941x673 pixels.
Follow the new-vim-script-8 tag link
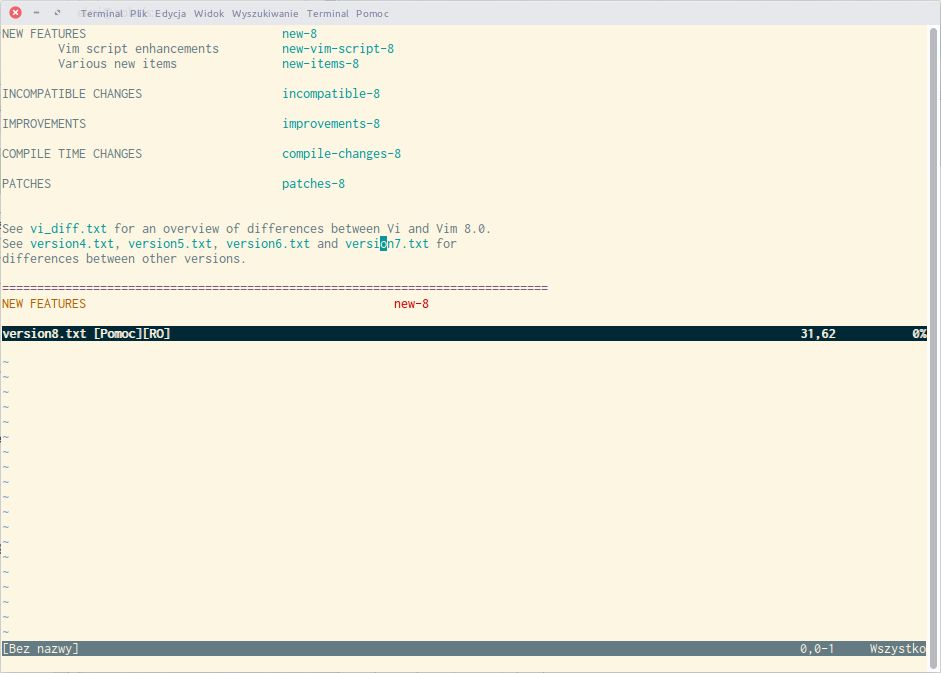338,49
